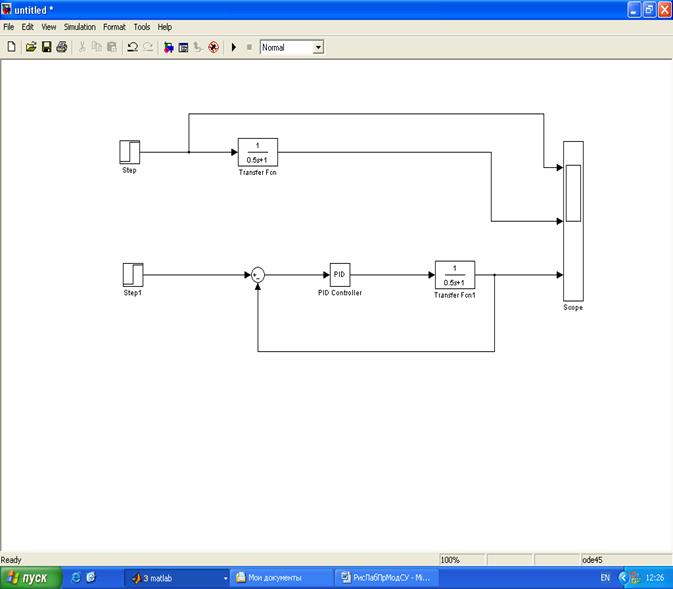Image resolution: width=673 pixels, height=589 pixels.
Task: Open the Tools menu
Action: pyautogui.click(x=141, y=27)
